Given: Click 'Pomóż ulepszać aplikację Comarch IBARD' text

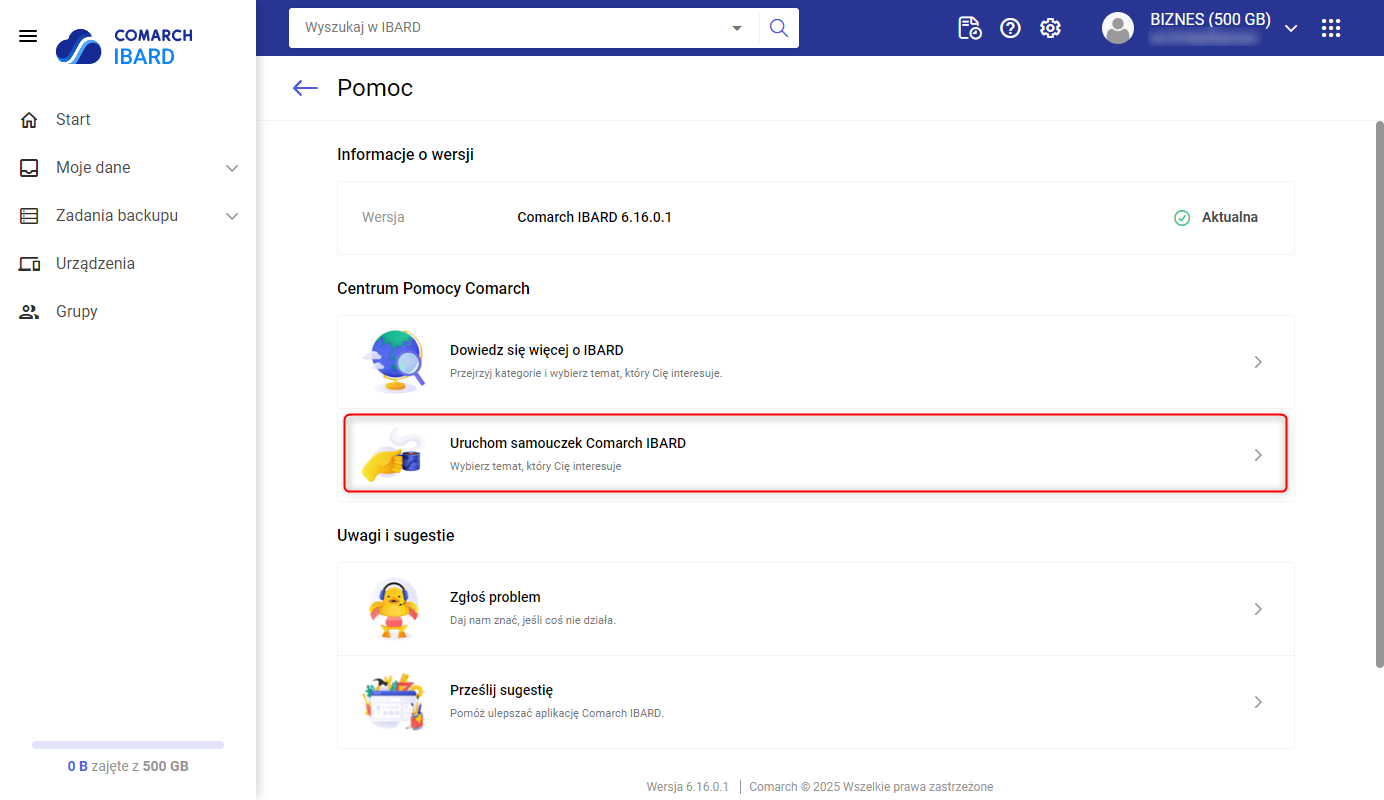Looking at the screenshot, I should [x=557, y=713].
